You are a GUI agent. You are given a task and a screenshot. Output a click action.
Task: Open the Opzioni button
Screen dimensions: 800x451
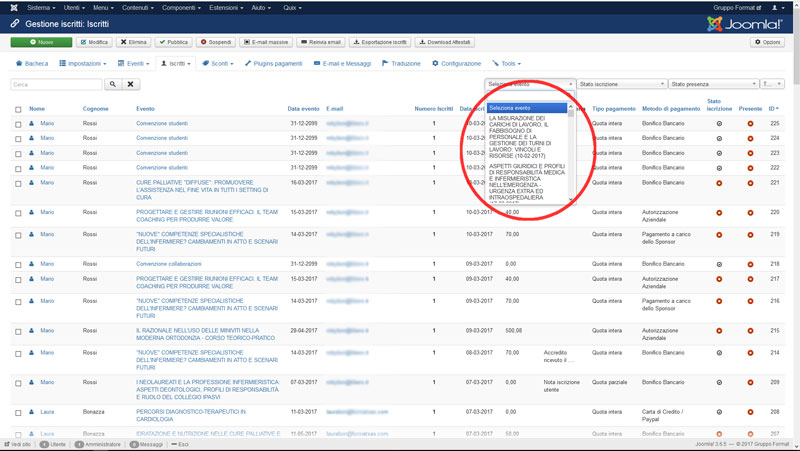[x=767, y=42]
